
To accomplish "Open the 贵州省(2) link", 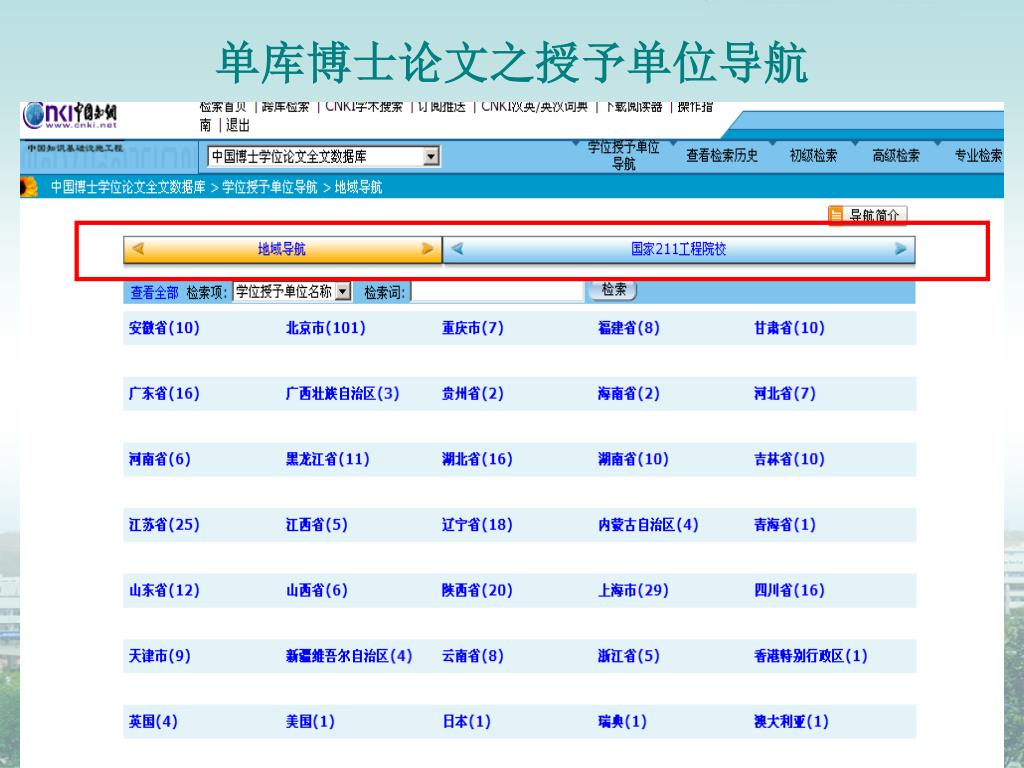I will coord(473,394).
